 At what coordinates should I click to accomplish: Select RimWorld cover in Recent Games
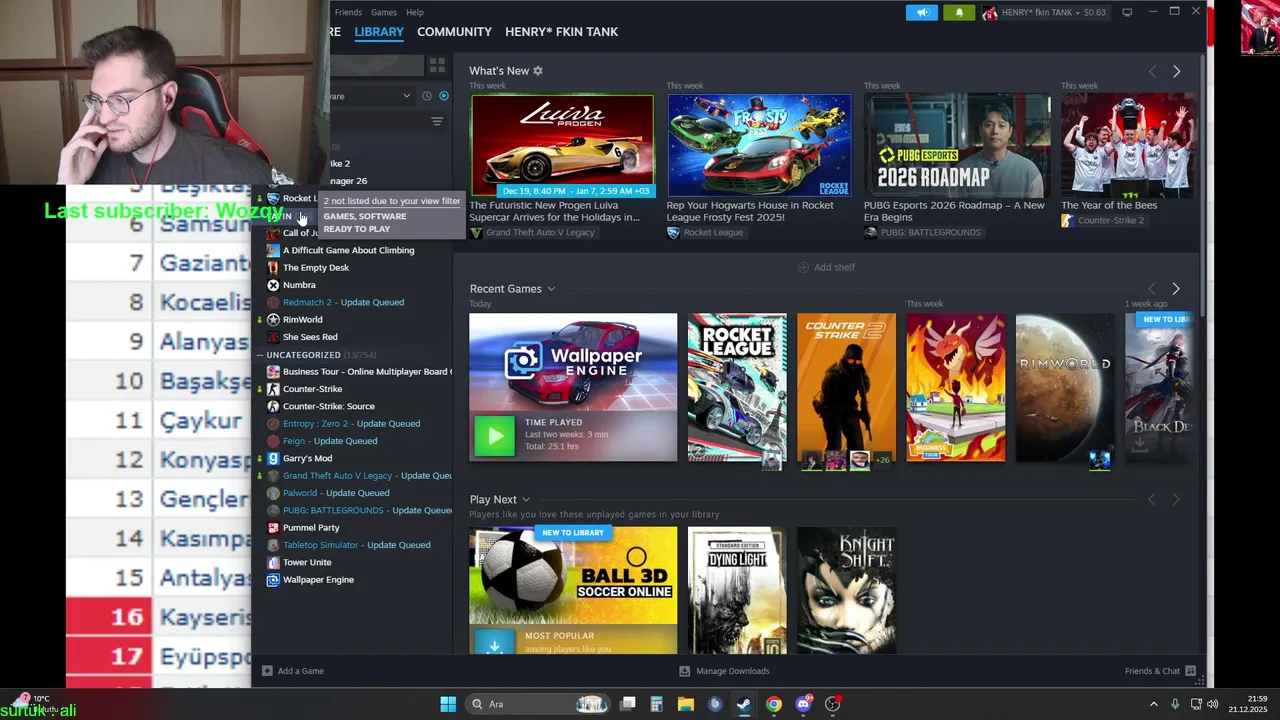click(x=1065, y=387)
